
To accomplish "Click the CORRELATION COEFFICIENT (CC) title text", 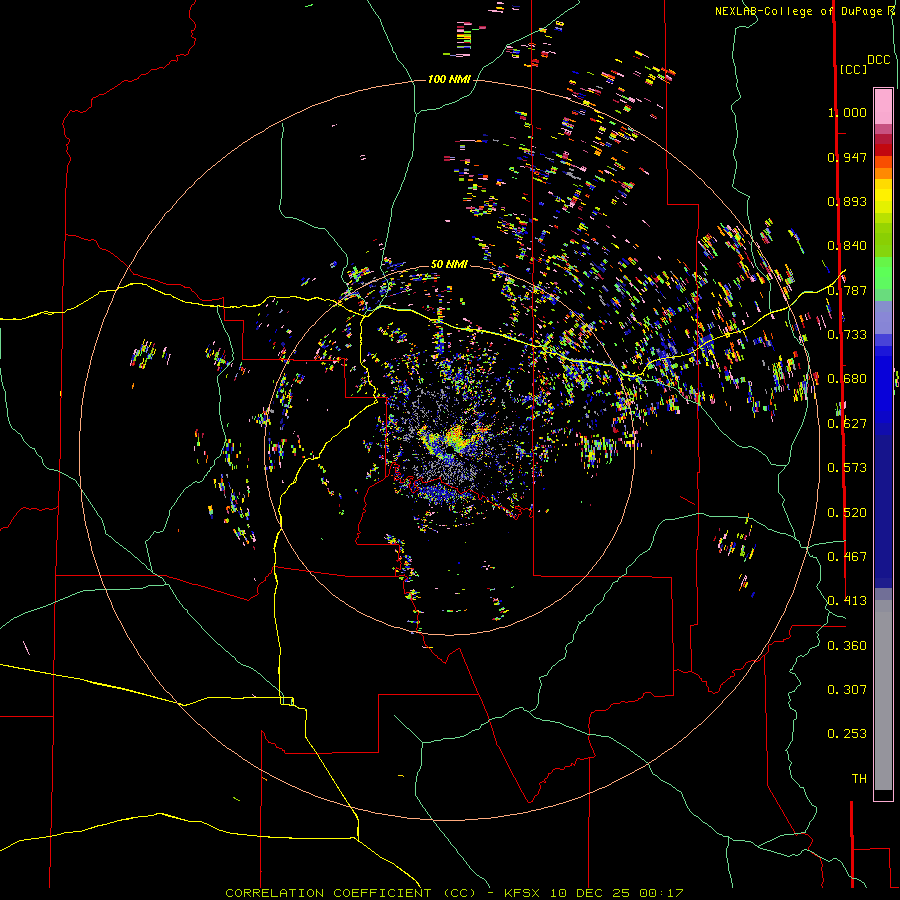I will pyautogui.click(x=351, y=893).
